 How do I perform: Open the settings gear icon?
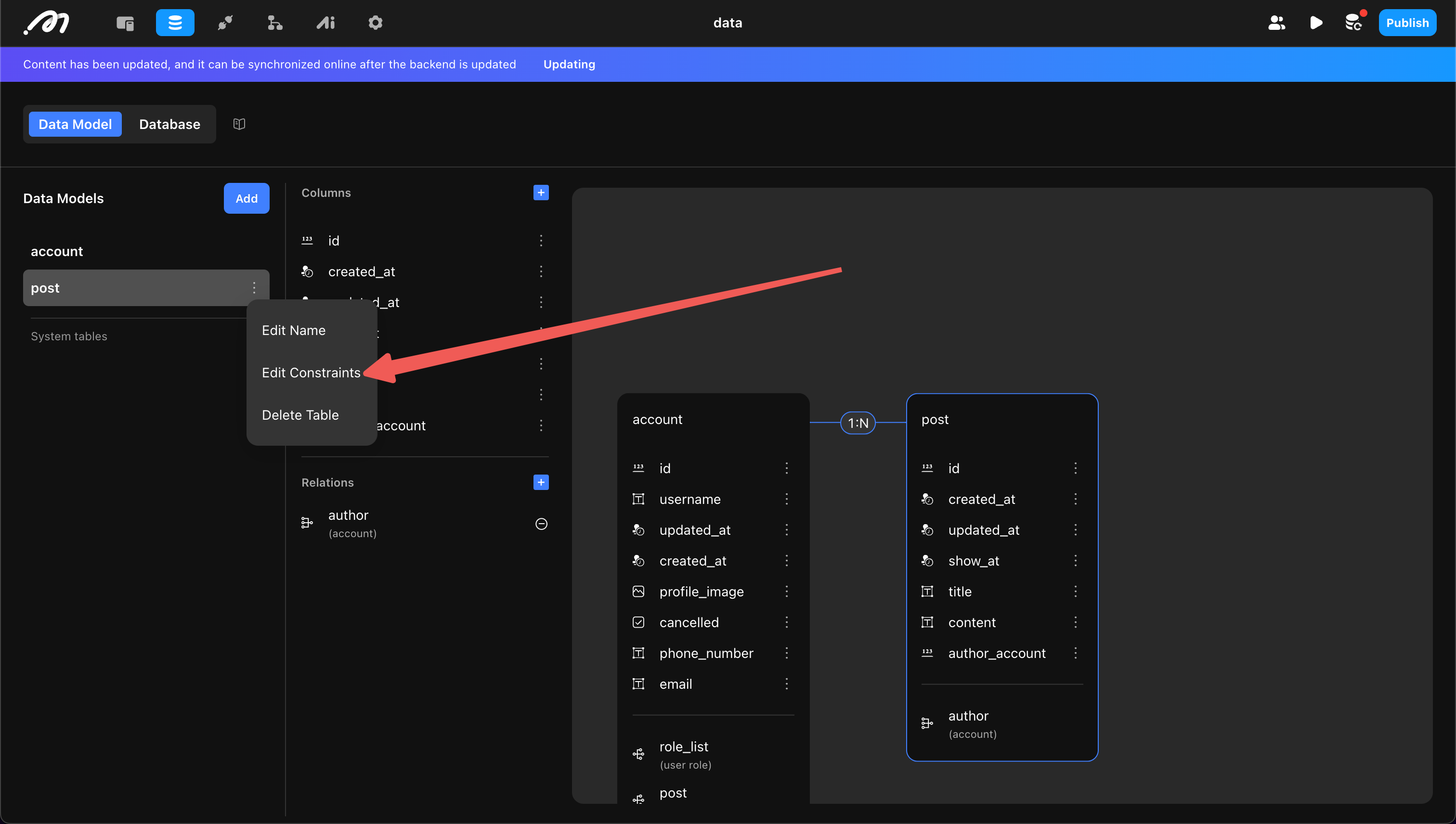coord(376,23)
